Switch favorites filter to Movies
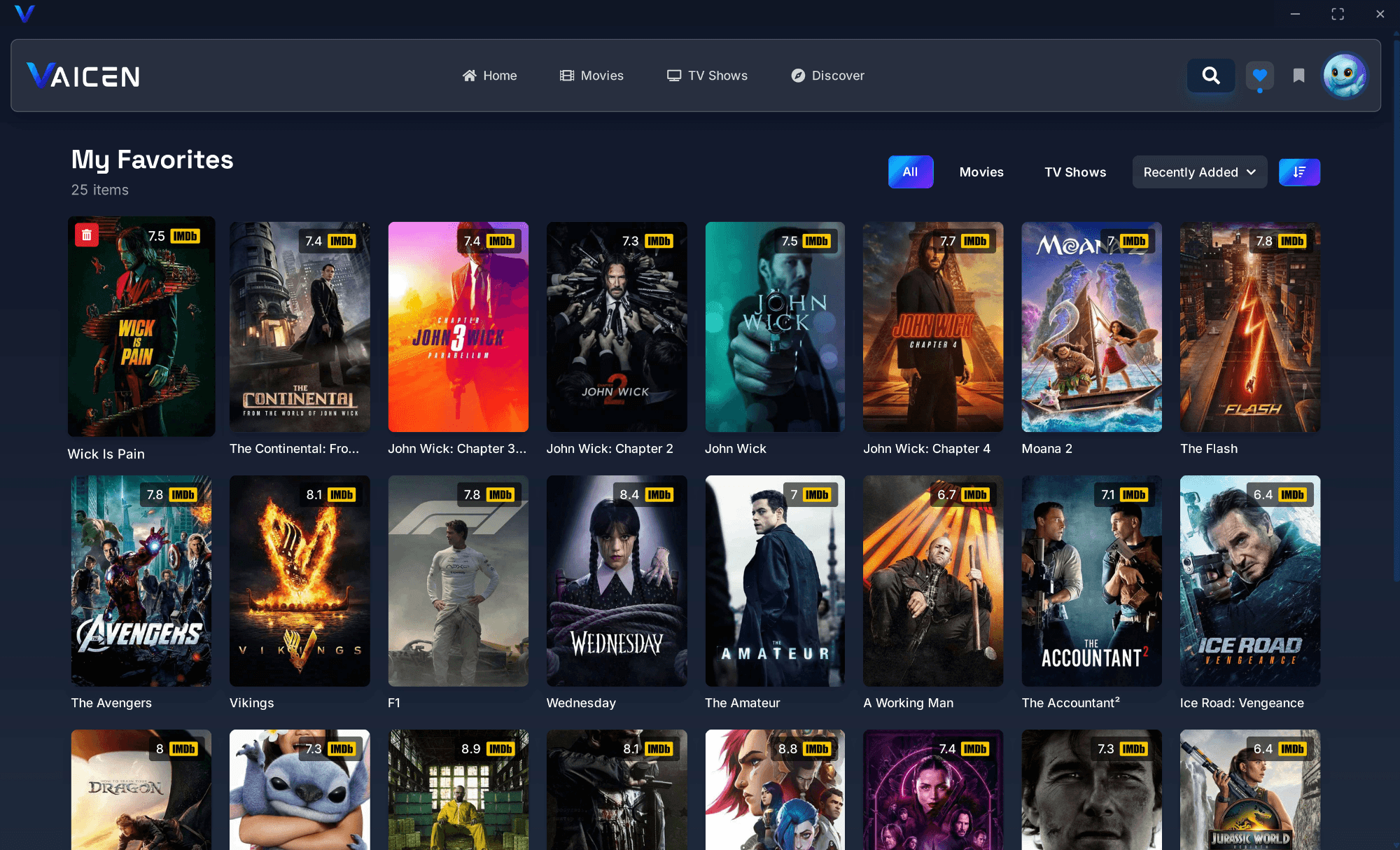The height and width of the screenshot is (850, 1400). point(981,172)
